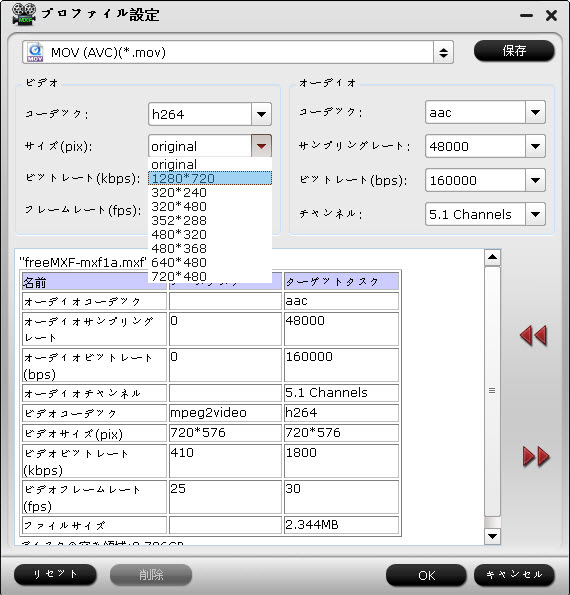Click the 25 source frame rate cell
Image resolution: width=570 pixels, height=595 pixels.
click(225, 497)
